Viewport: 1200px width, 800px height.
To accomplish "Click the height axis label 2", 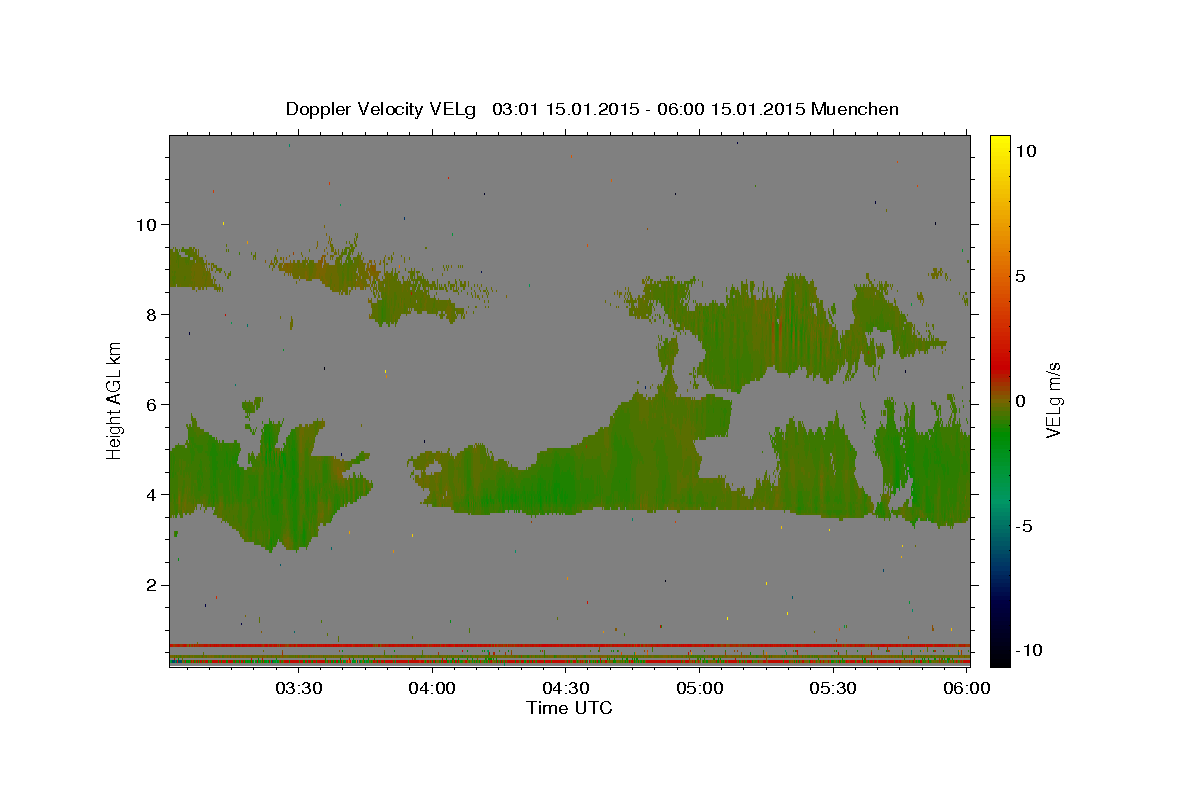I will (150, 585).
